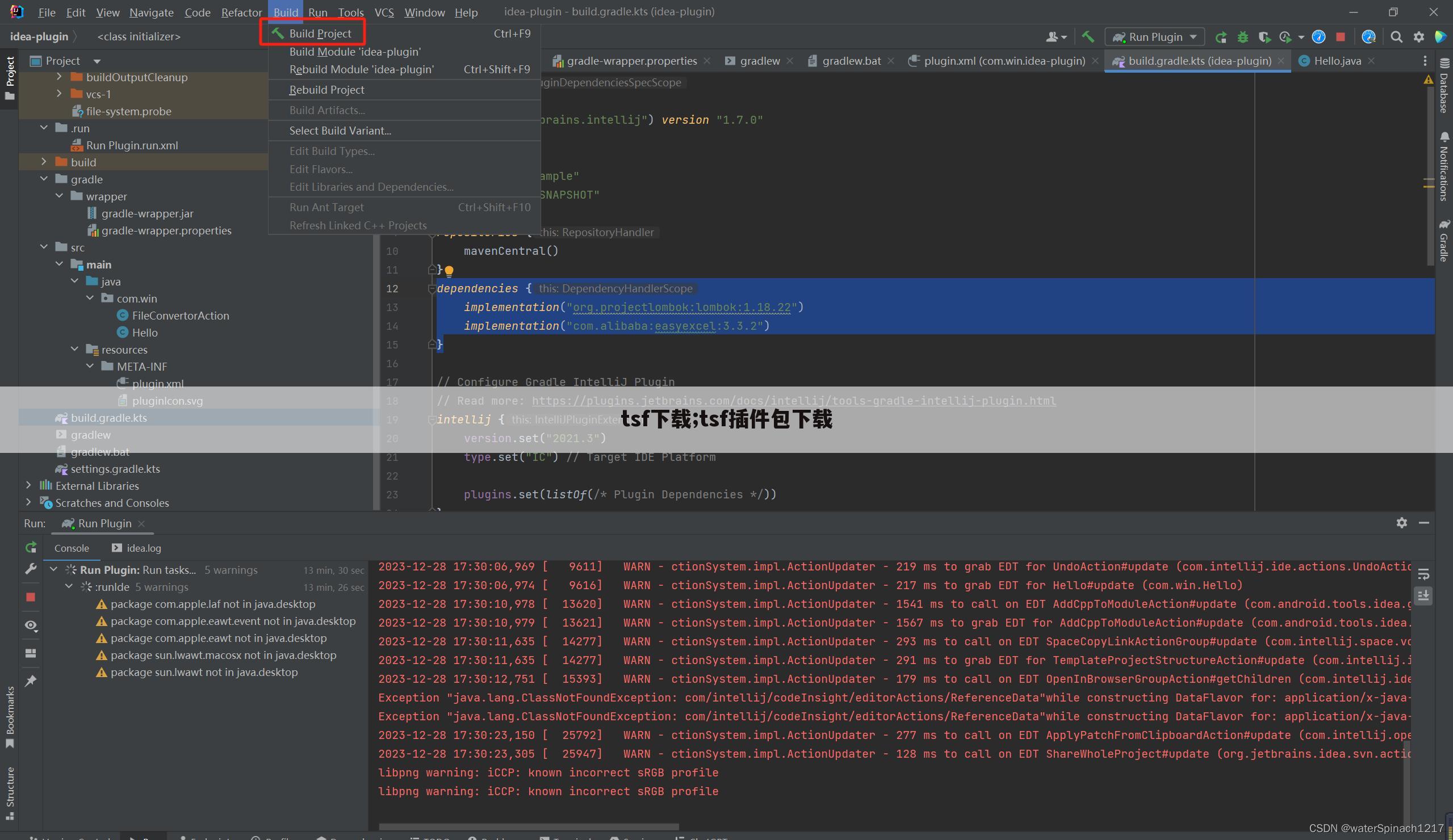1453x840 pixels.
Task: Expand Scratches and Consoles node
Action: tap(28, 502)
